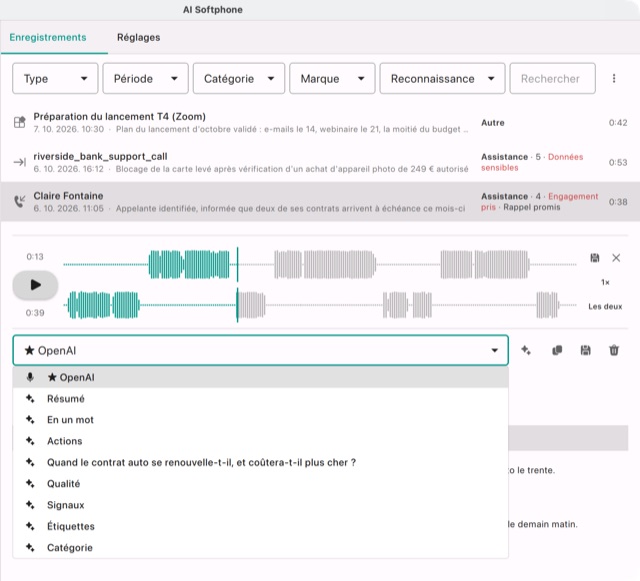Click the Rechercher search field

coord(552,78)
